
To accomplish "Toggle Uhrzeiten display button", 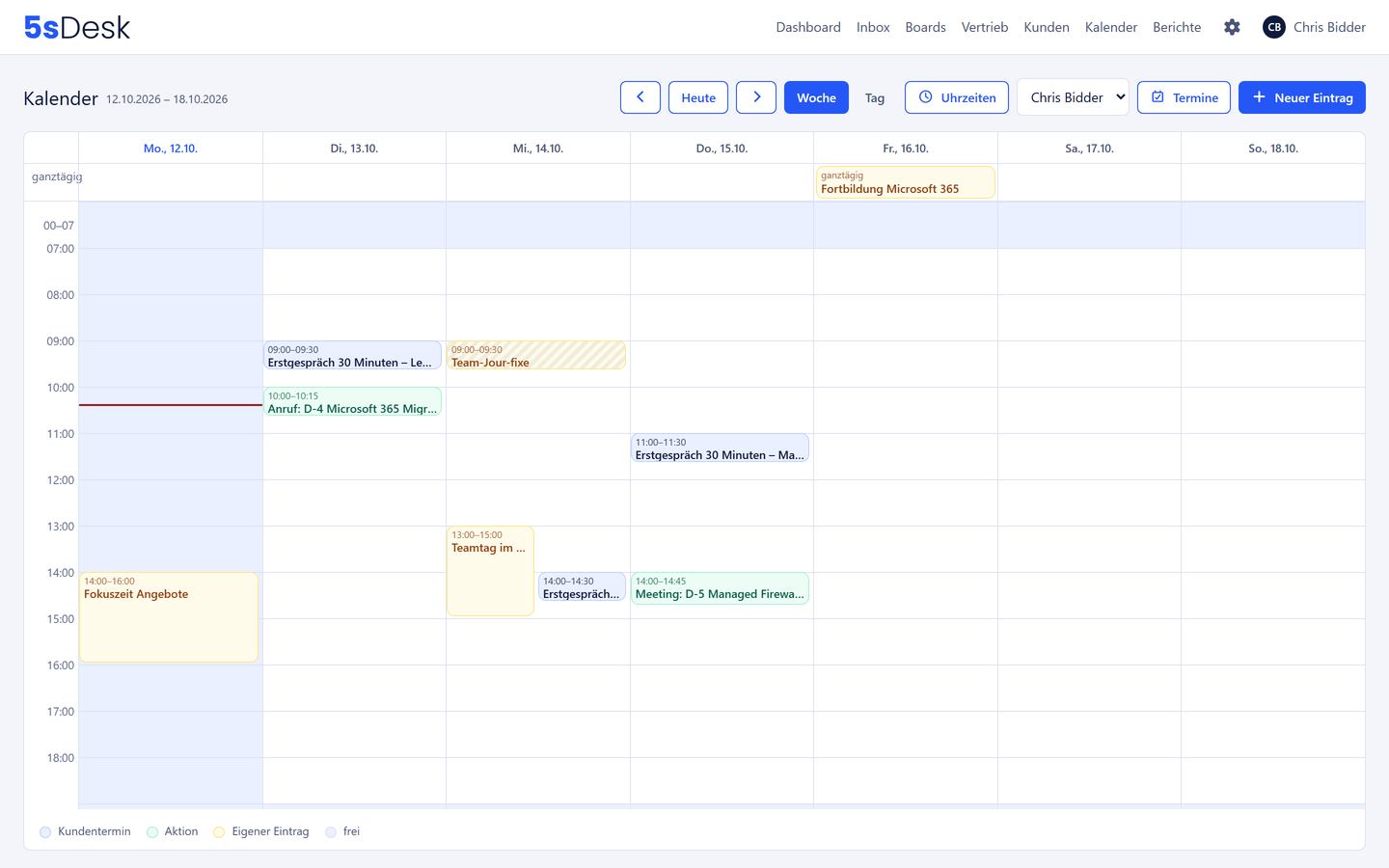I will [957, 97].
